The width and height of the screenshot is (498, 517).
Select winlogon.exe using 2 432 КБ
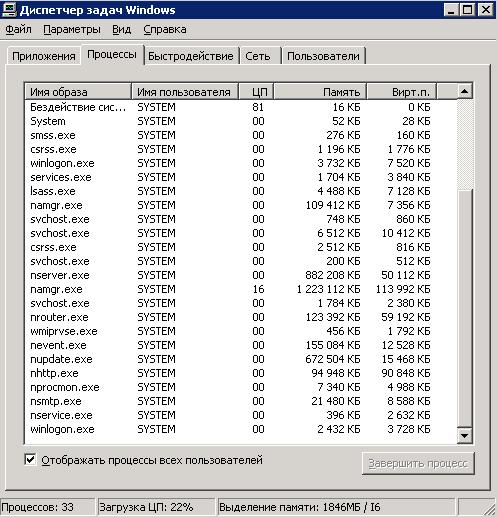pos(241,429)
